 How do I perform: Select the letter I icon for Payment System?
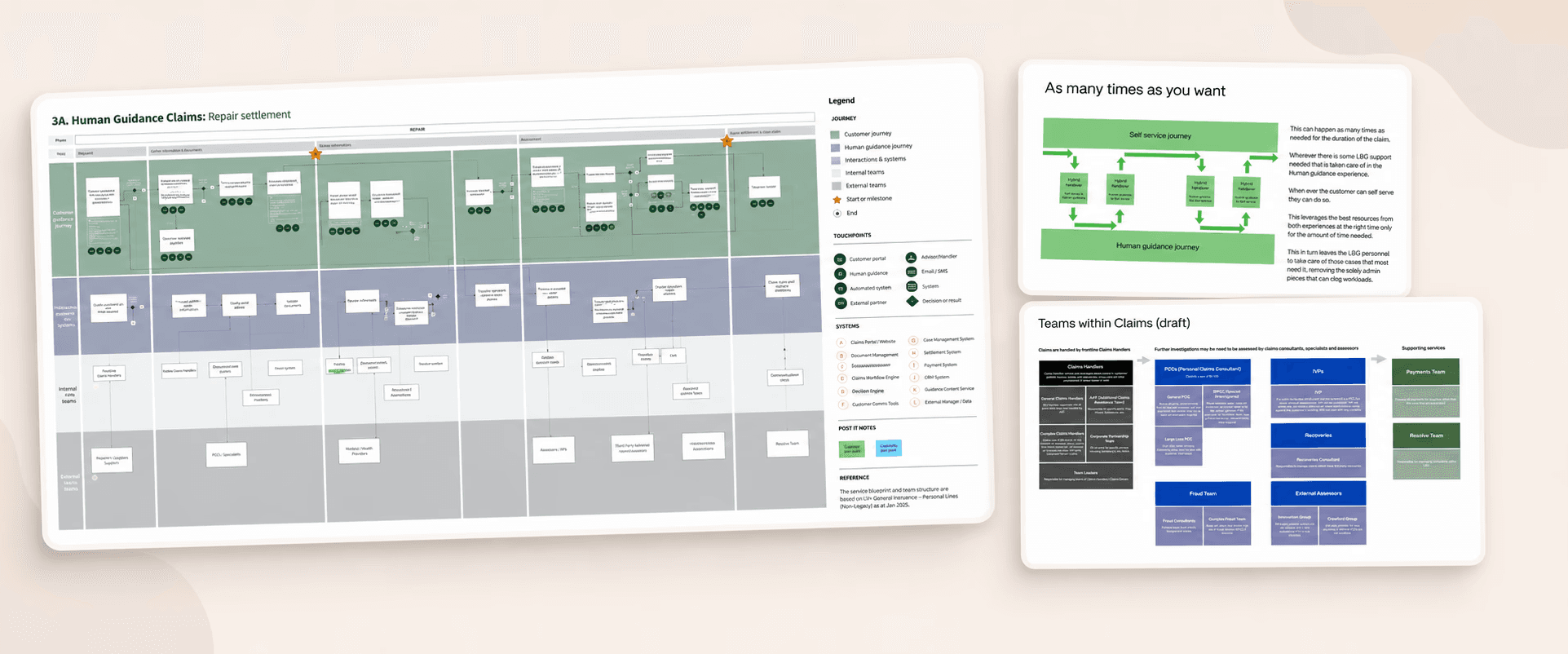[914, 365]
